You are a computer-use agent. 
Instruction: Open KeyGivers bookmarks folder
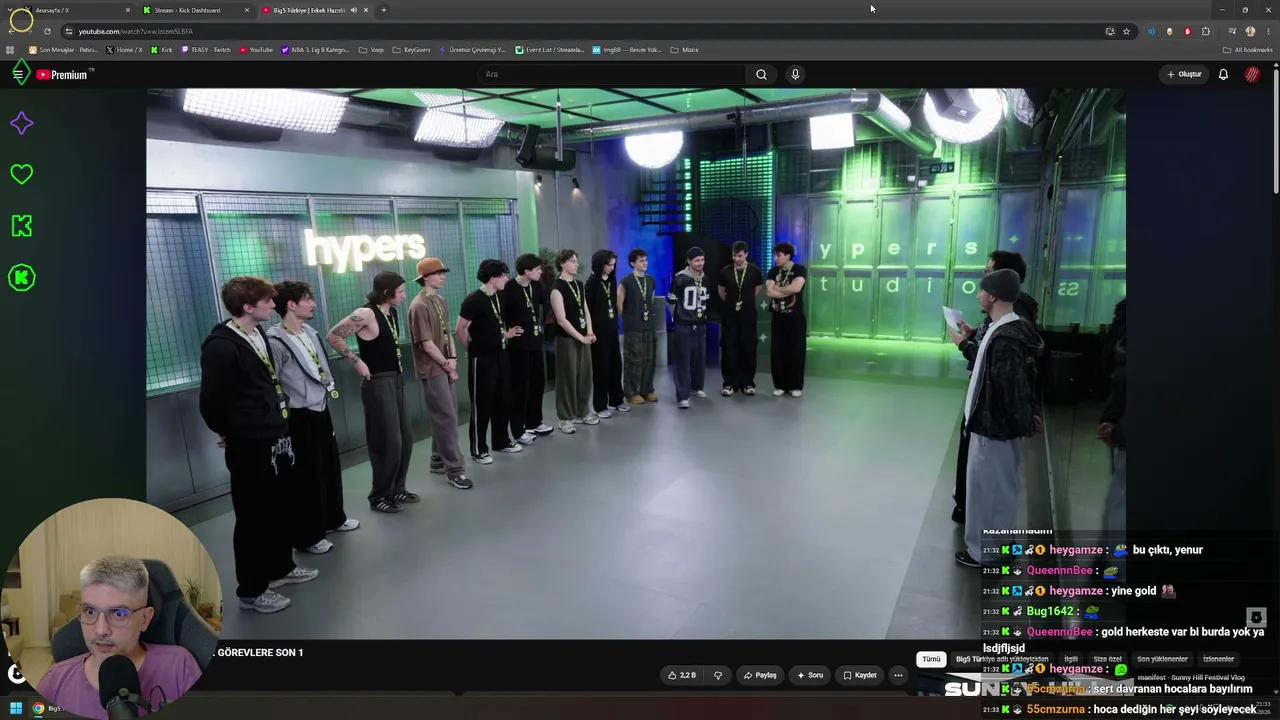coord(411,50)
